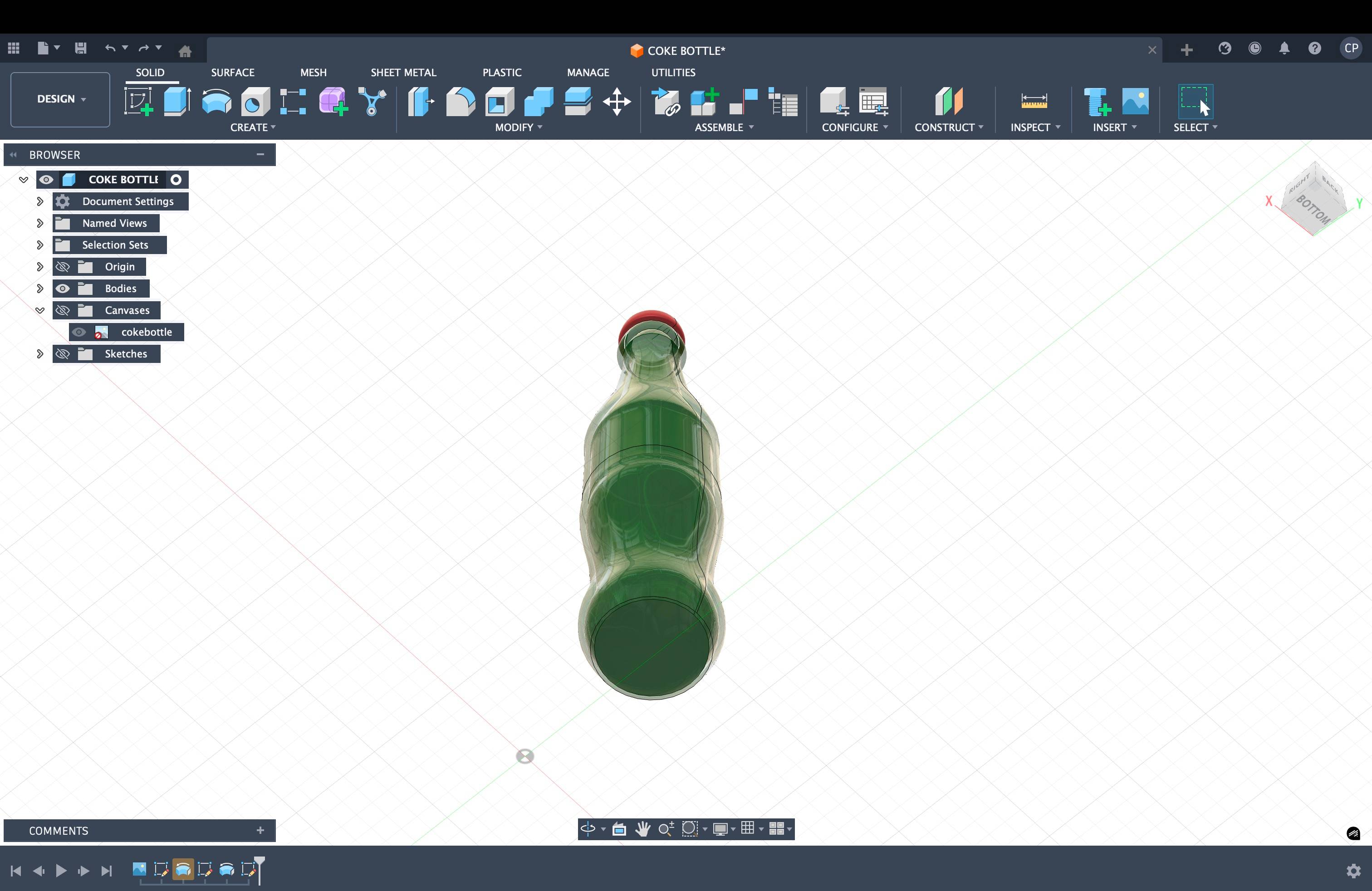This screenshot has height=891, width=1372.
Task: Click the COKE BOTTLE activate radio button
Action: [176, 180]
